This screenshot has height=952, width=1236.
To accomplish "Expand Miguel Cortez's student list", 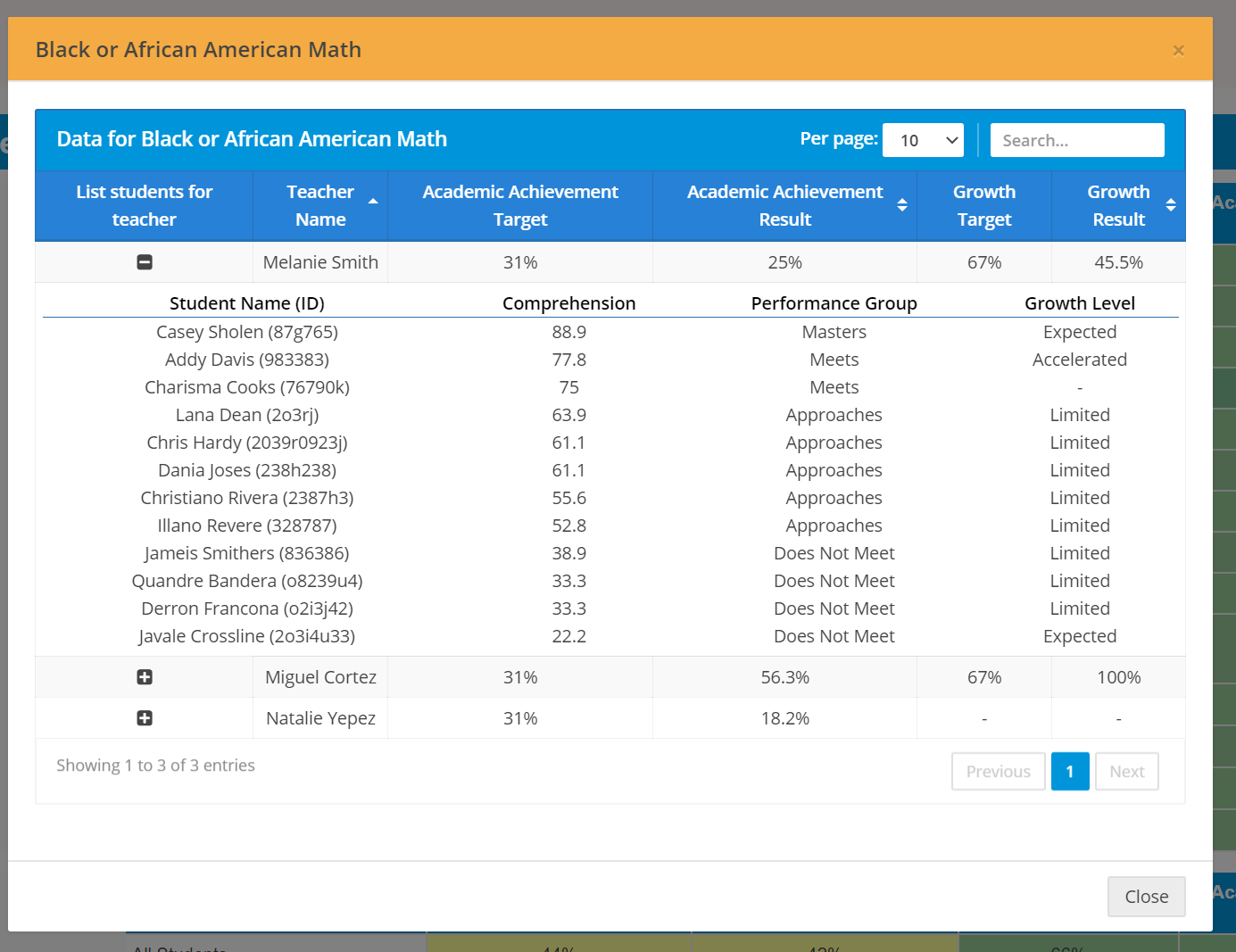I will tap(145, 677).
